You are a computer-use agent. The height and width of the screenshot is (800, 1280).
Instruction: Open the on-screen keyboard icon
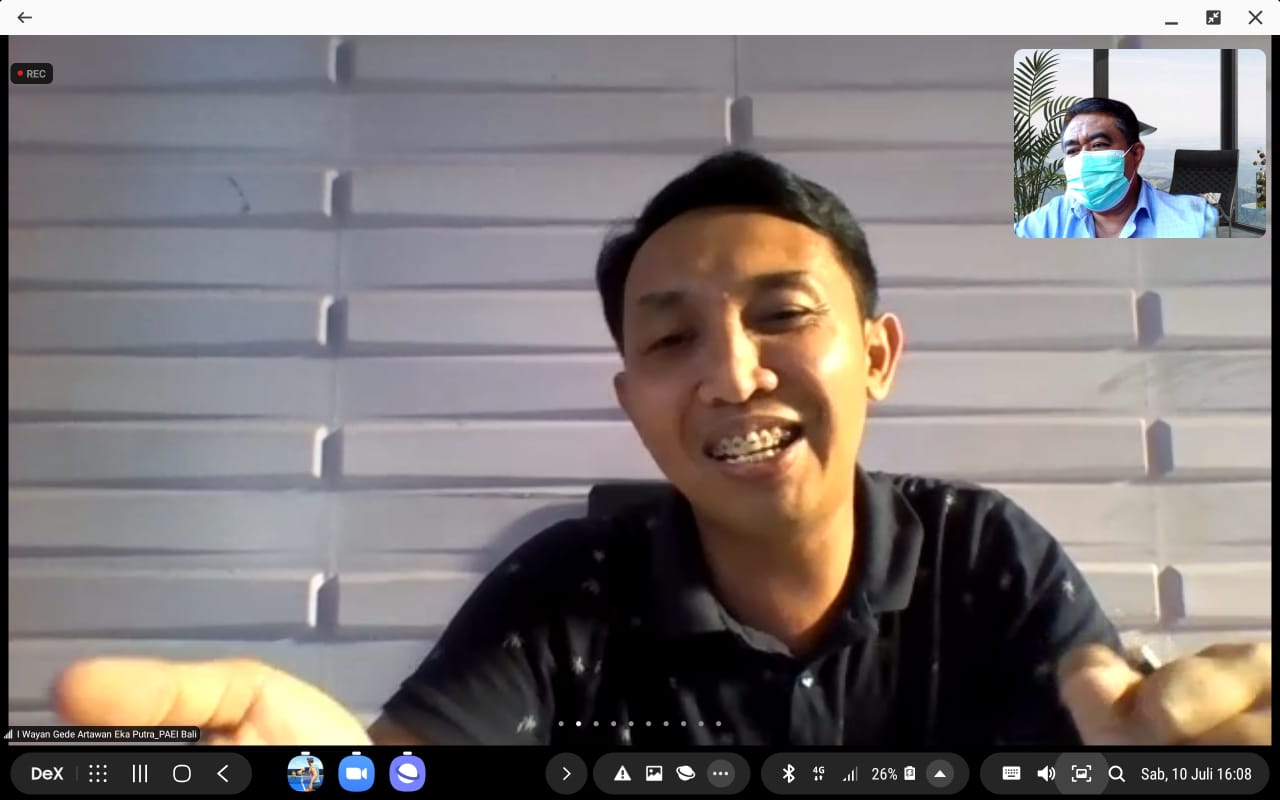pos(1011,773)
